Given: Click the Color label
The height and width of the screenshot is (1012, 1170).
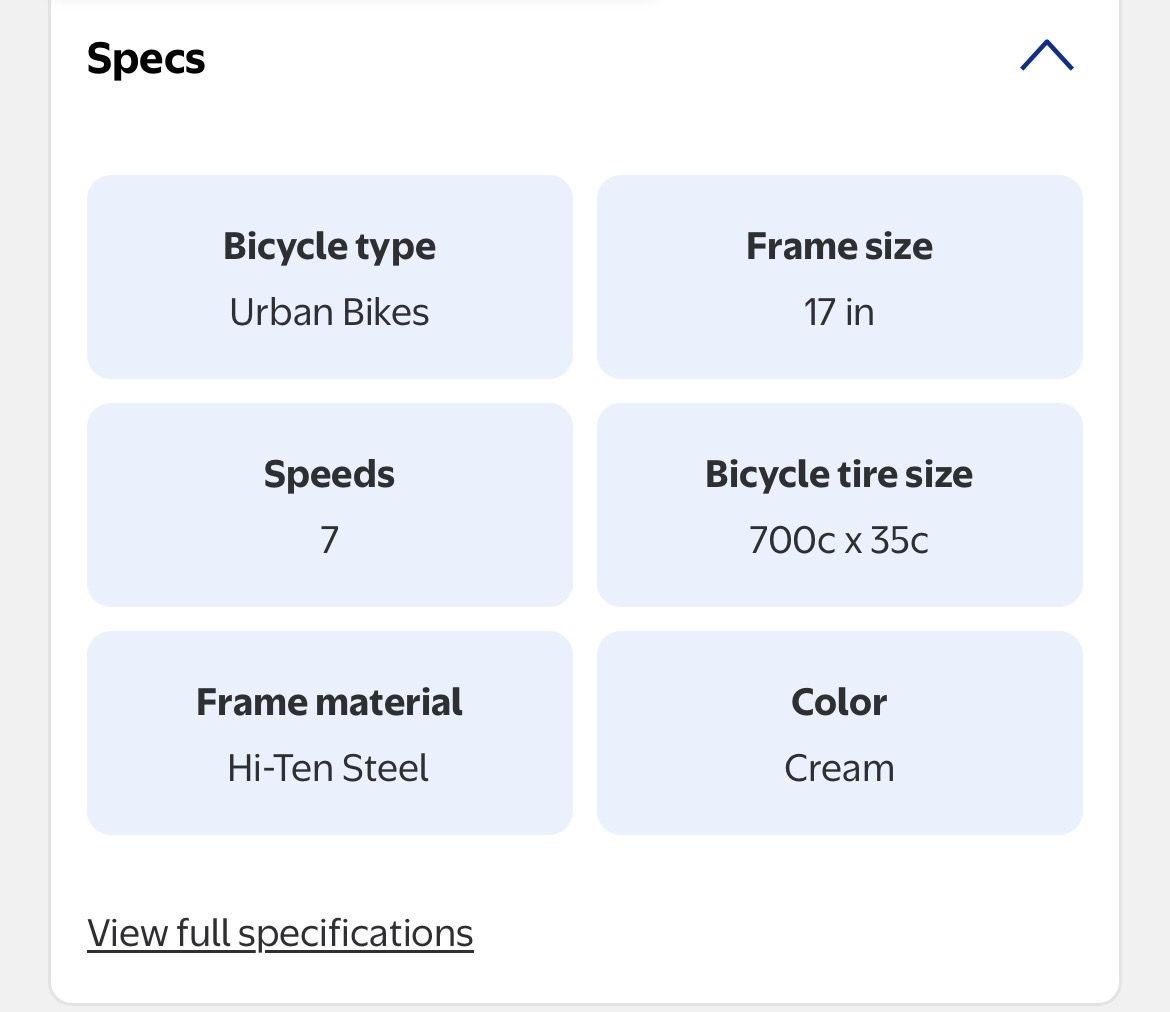Looking at the screenshot, I should [x=839, y=702].
